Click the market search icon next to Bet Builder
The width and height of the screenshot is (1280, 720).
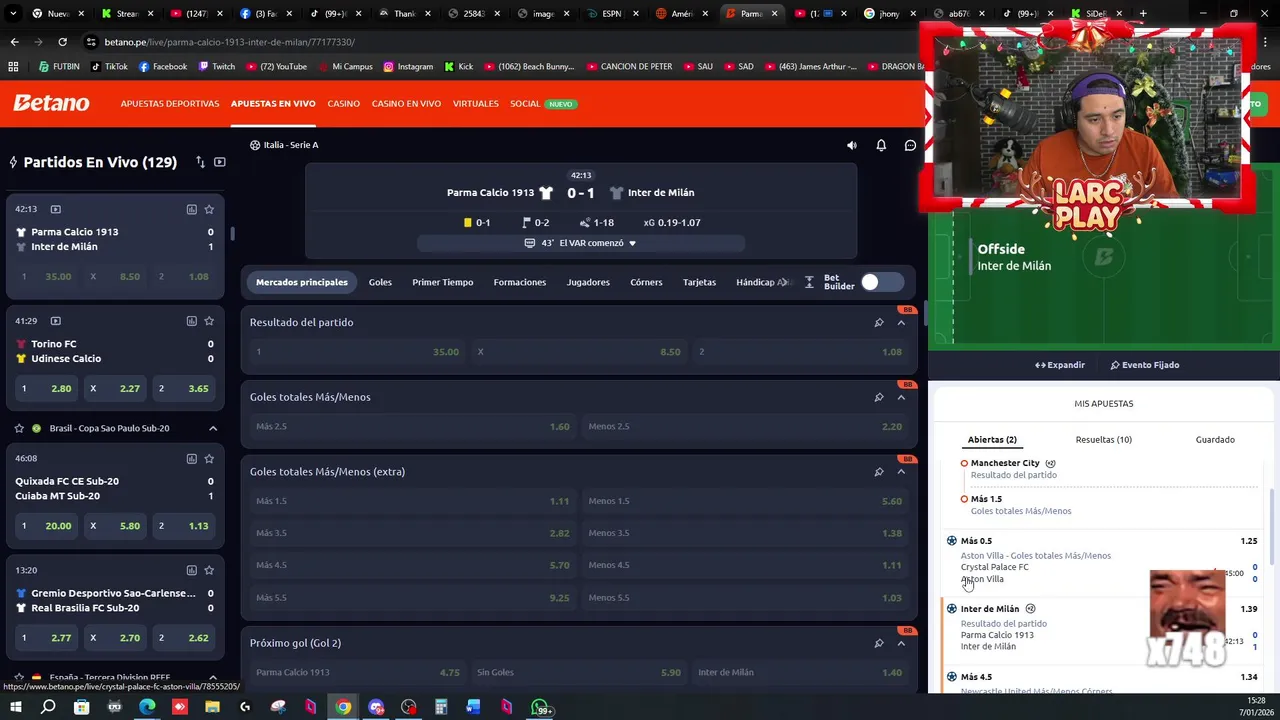pos(809,283)
